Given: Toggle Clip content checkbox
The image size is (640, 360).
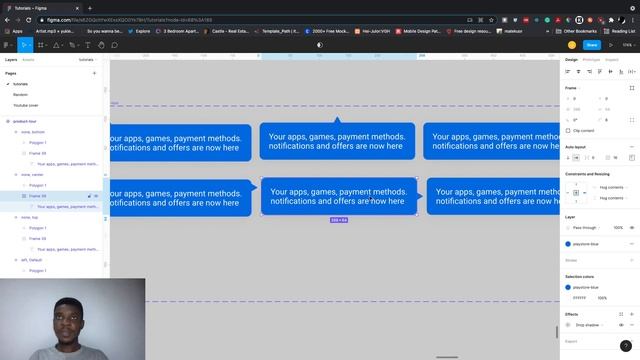Looking at the screenshot, I should point(568,131).
